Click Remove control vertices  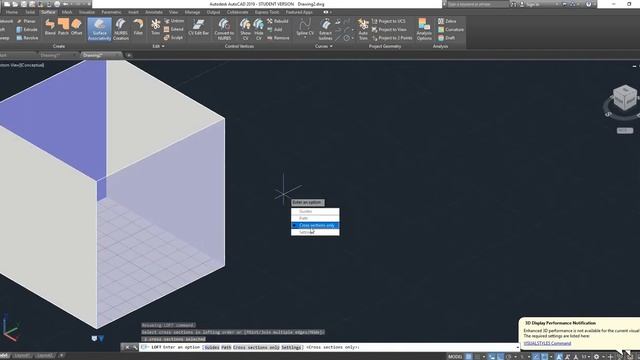pyautogui.click(x=278, y=38)
